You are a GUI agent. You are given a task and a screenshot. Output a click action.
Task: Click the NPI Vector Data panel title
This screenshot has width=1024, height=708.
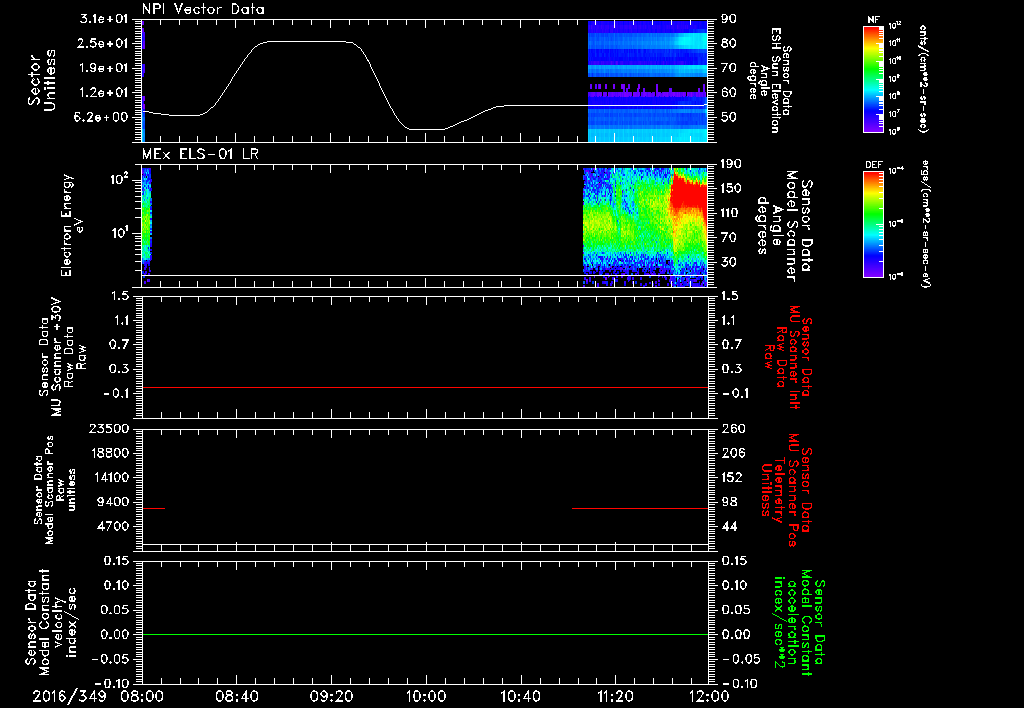pos(203,9)
